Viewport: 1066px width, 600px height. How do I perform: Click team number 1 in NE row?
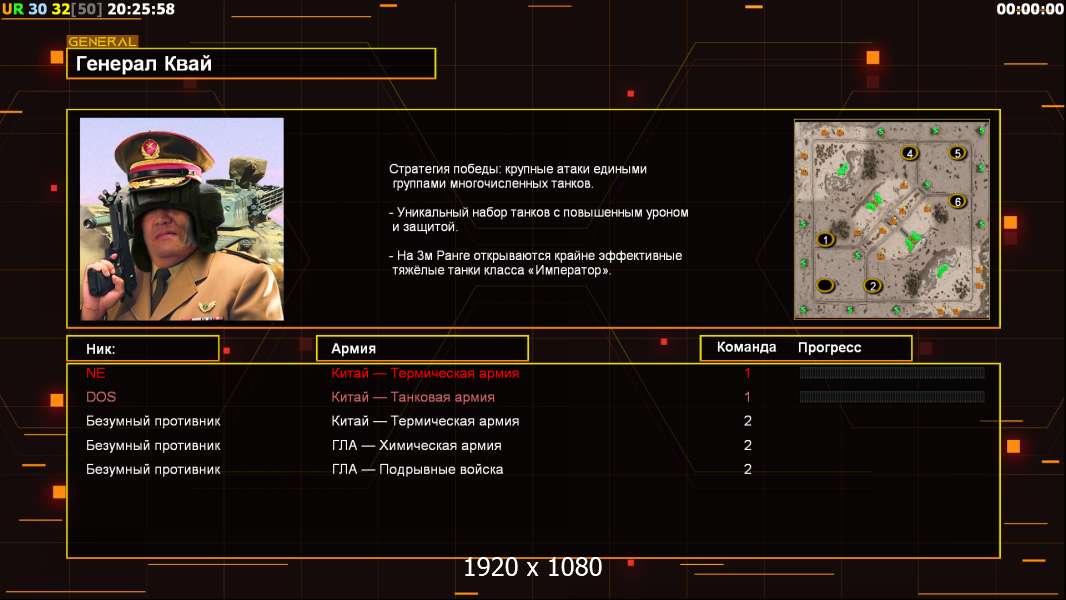[x=747, y=373]
